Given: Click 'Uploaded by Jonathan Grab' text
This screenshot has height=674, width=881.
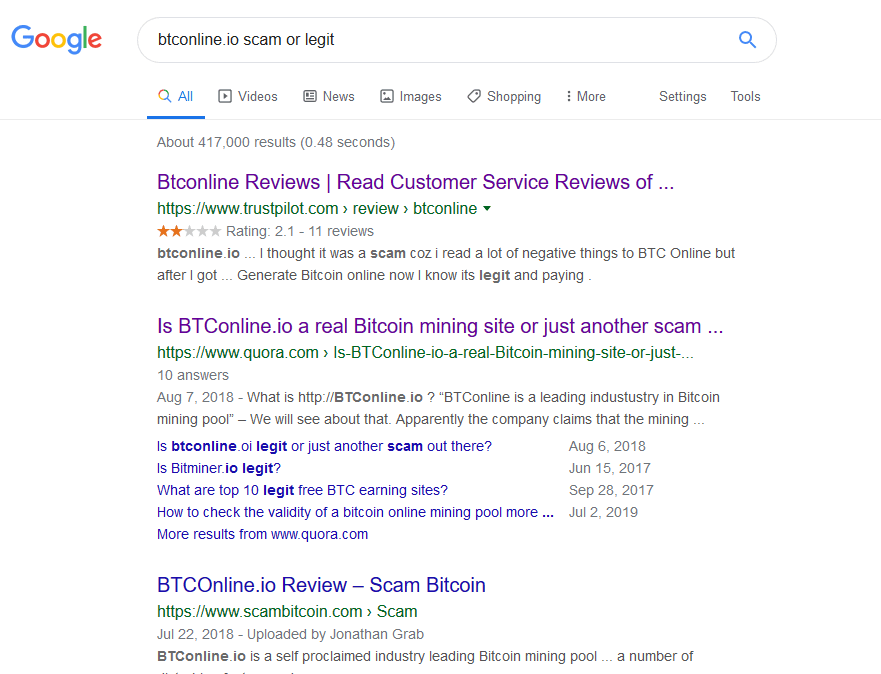Looking at the screenshot, I should coord(335,634).
